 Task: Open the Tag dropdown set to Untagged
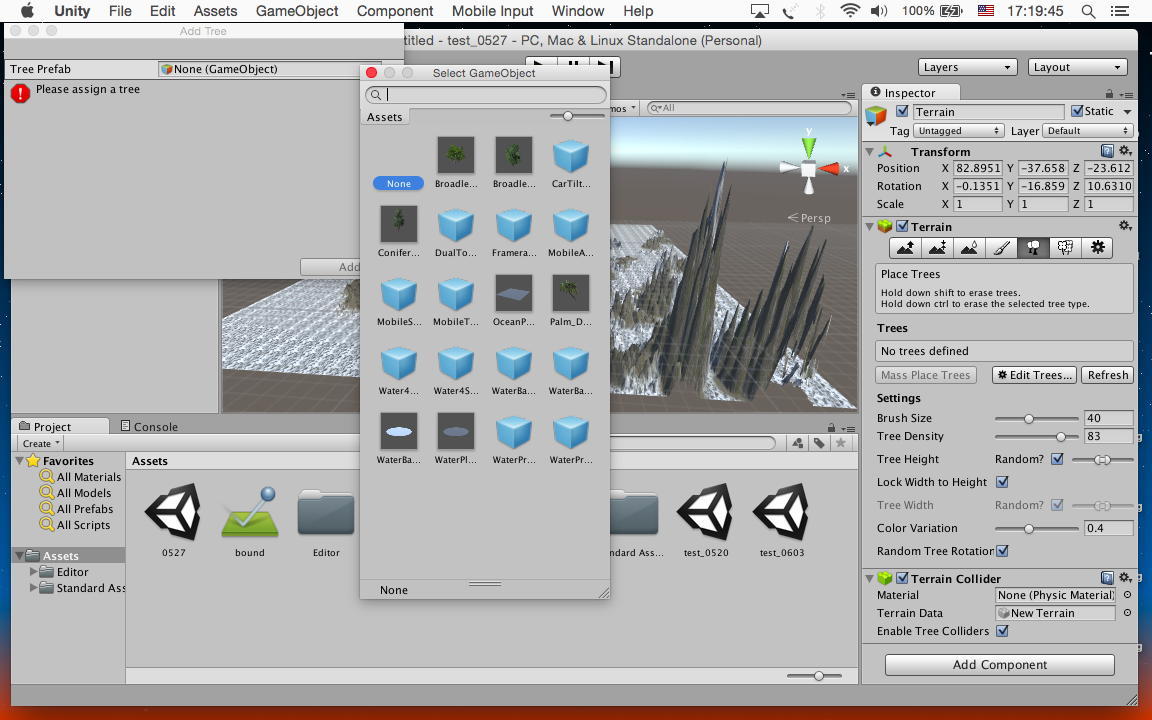tap(958, 131)
